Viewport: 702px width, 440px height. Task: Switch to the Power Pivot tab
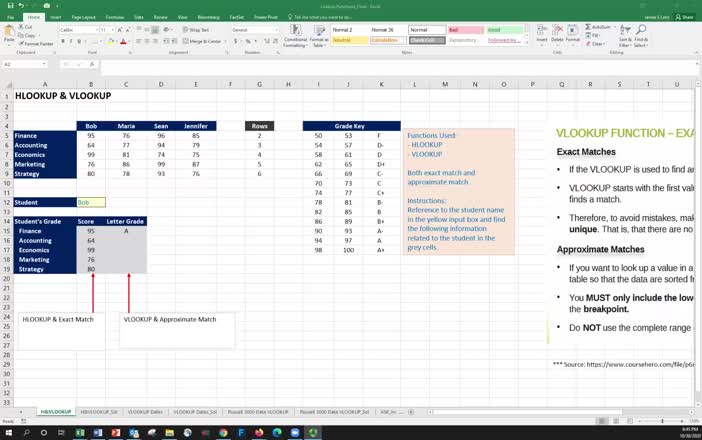pos(265,17)
